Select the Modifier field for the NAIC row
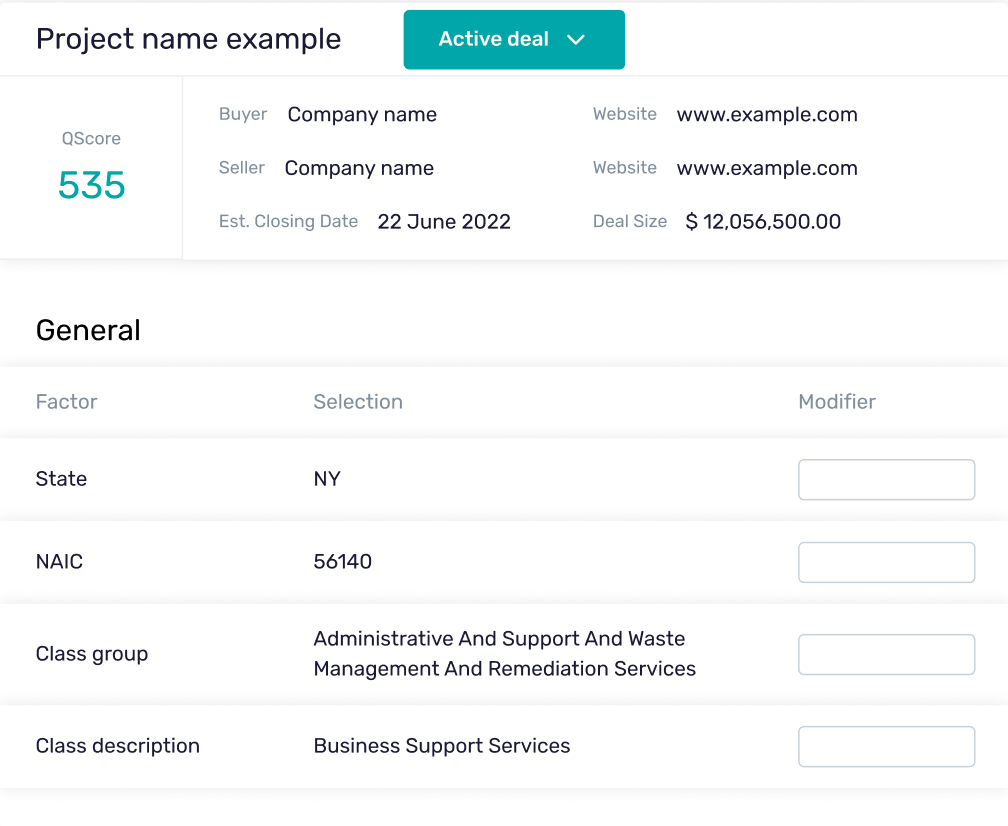 [x=886, y=562]
